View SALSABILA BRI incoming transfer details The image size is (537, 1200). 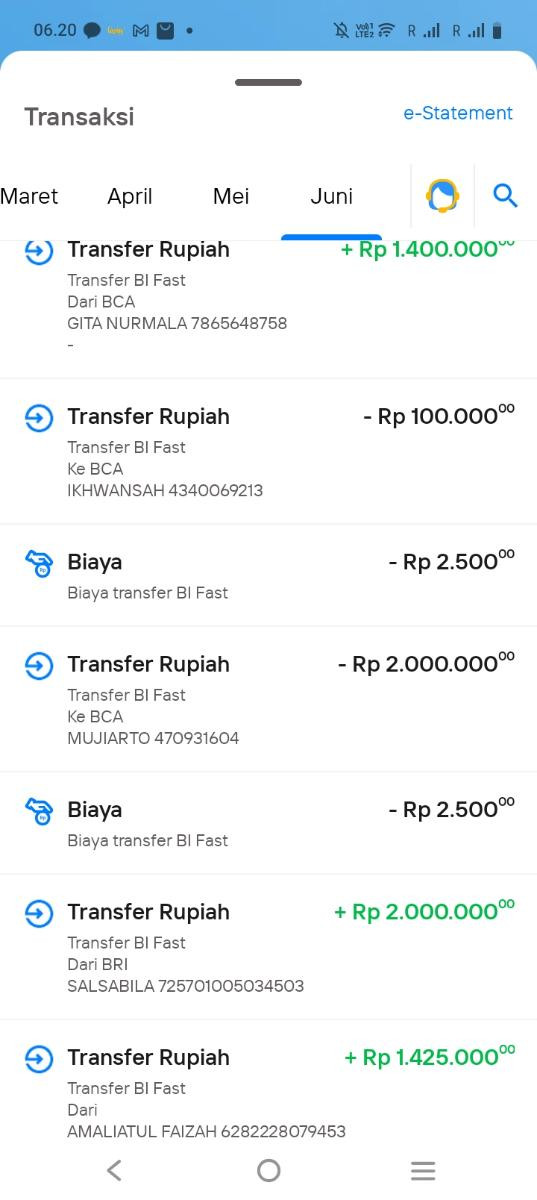[268, 947]
